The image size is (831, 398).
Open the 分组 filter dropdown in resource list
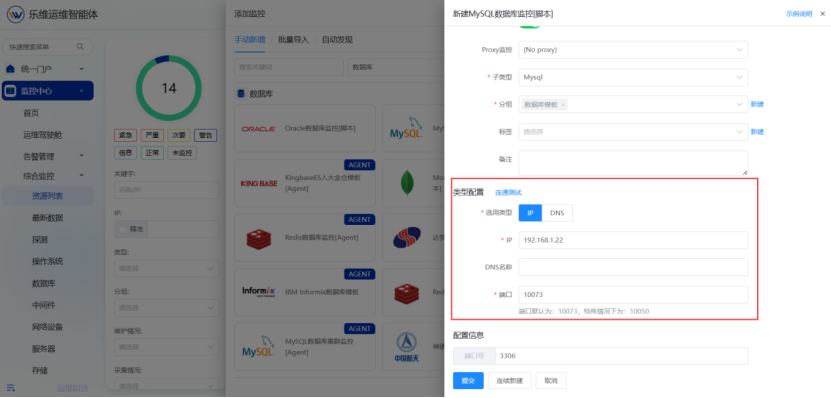coord(166,308)
